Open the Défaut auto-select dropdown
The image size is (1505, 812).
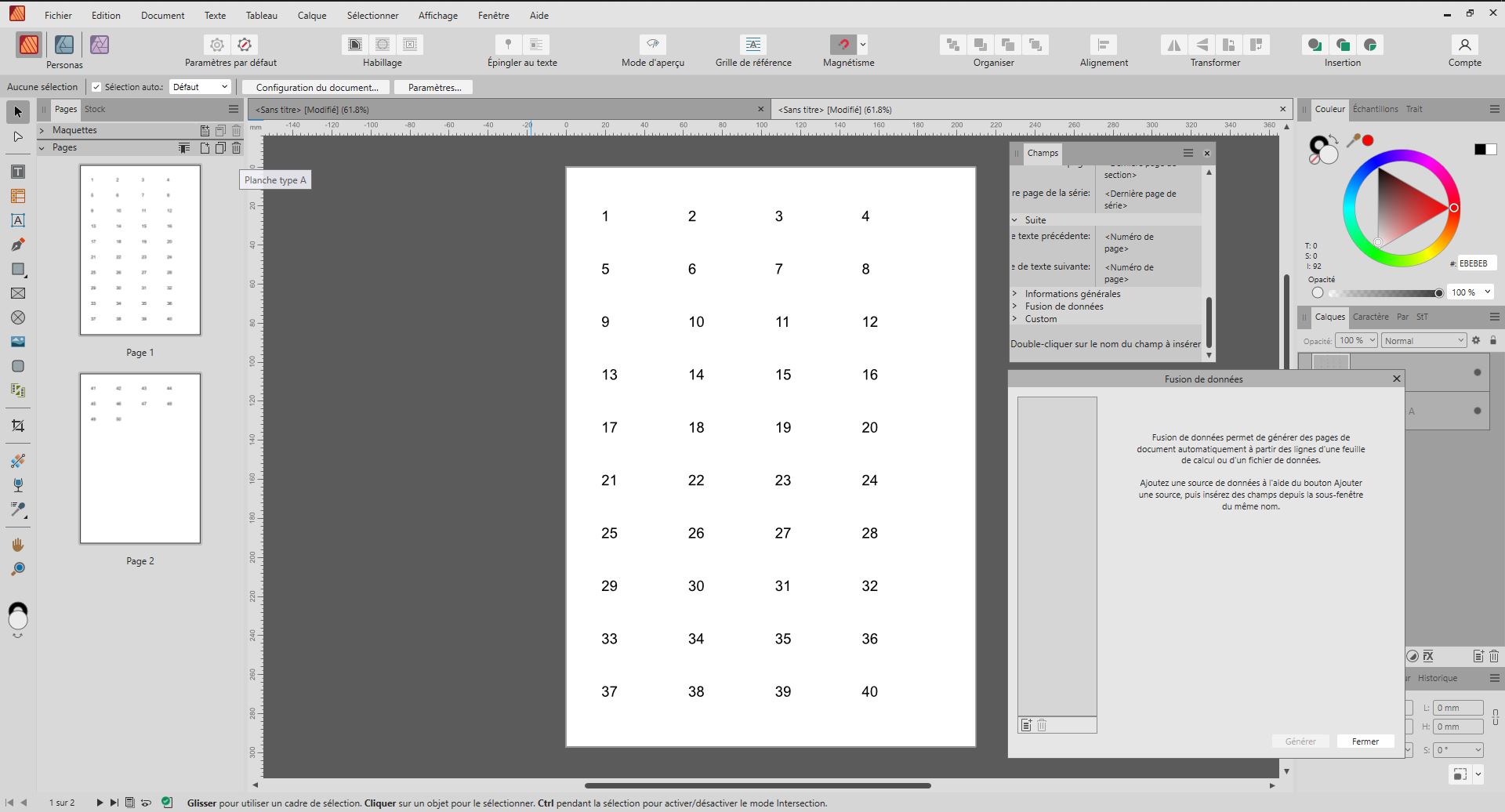click(200, 87)
